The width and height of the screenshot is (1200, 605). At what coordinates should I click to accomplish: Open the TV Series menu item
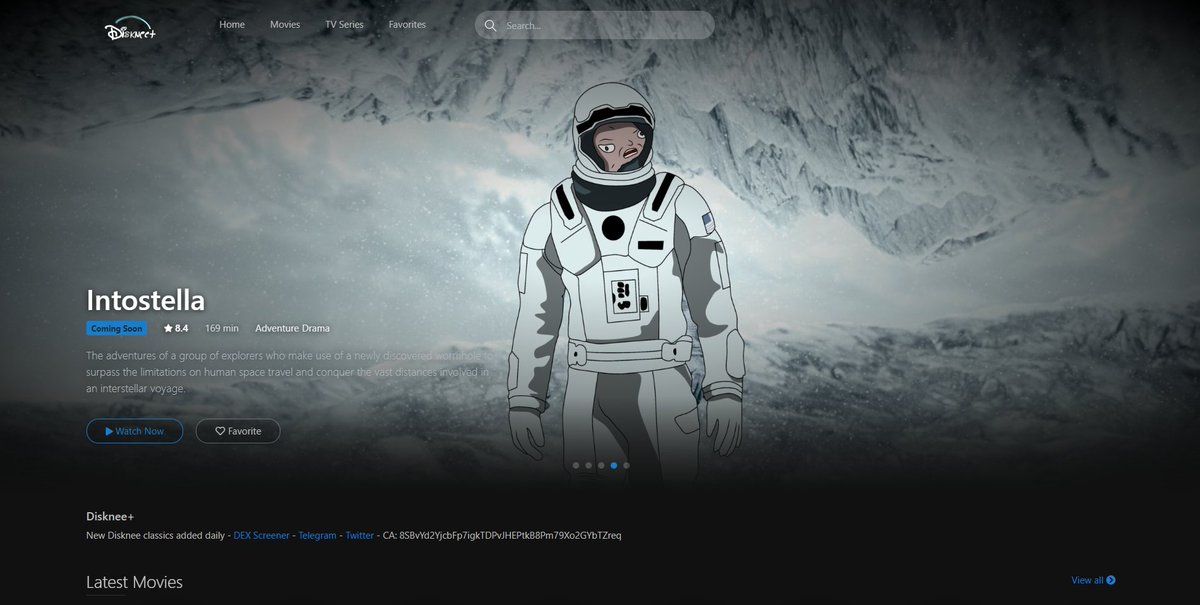pyautogui.click(x=345, y=24)
